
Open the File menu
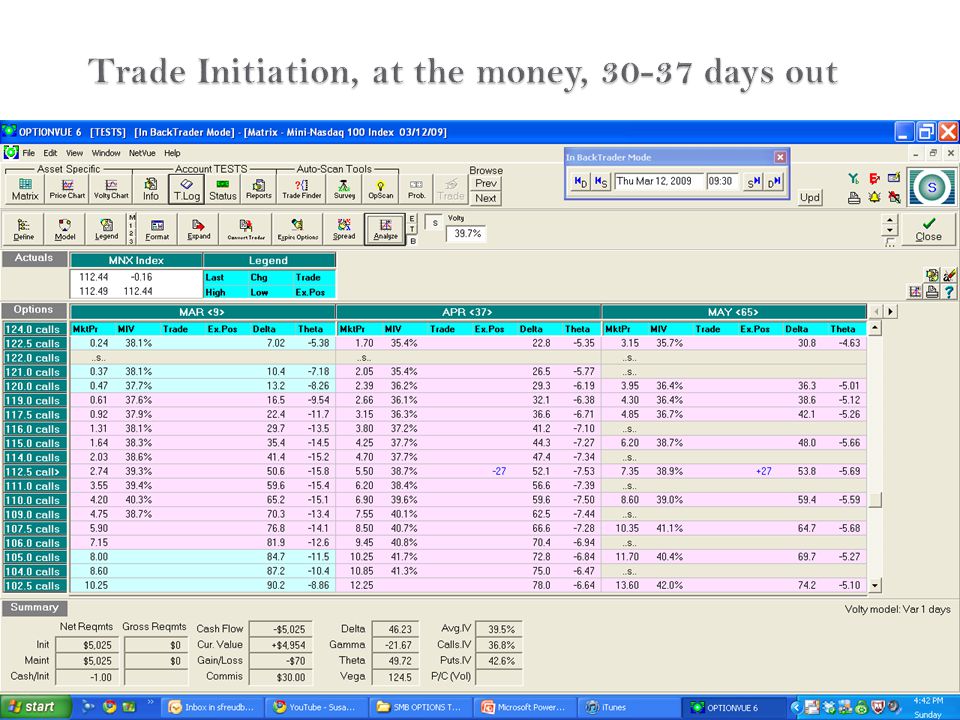(29, 153)
